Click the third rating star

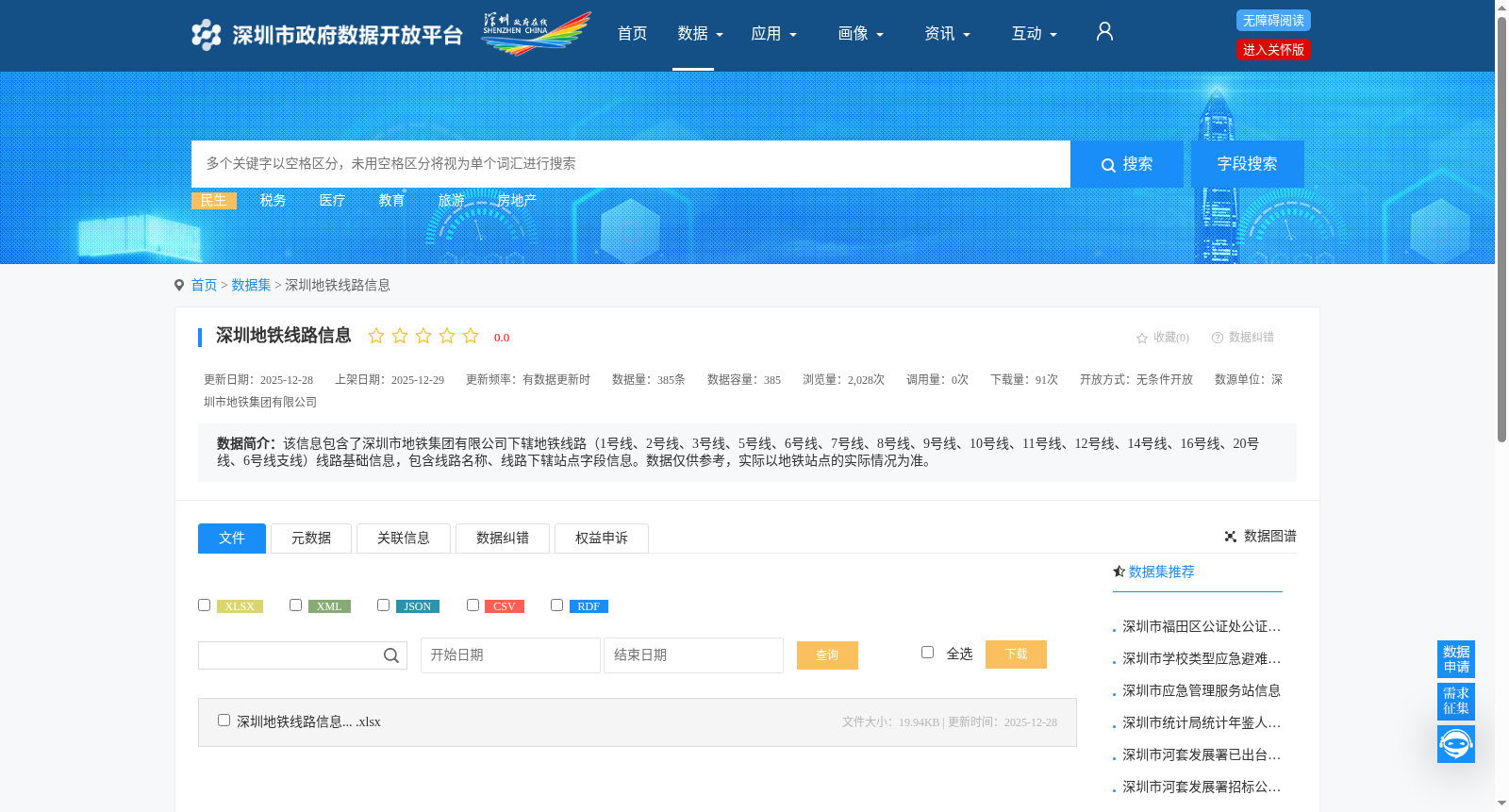[x=423, y=336]
